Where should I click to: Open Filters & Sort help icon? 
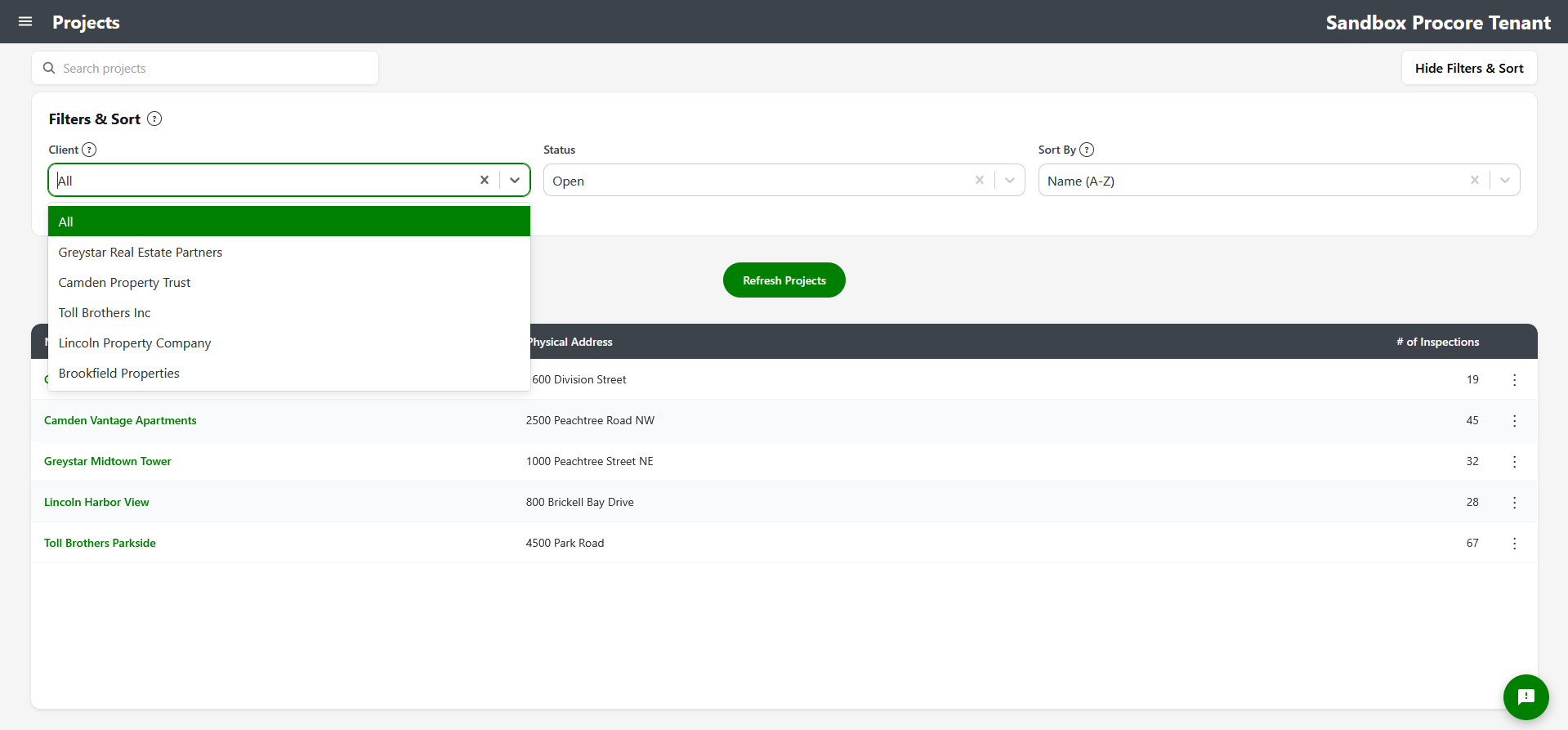[x=154, y=119]
